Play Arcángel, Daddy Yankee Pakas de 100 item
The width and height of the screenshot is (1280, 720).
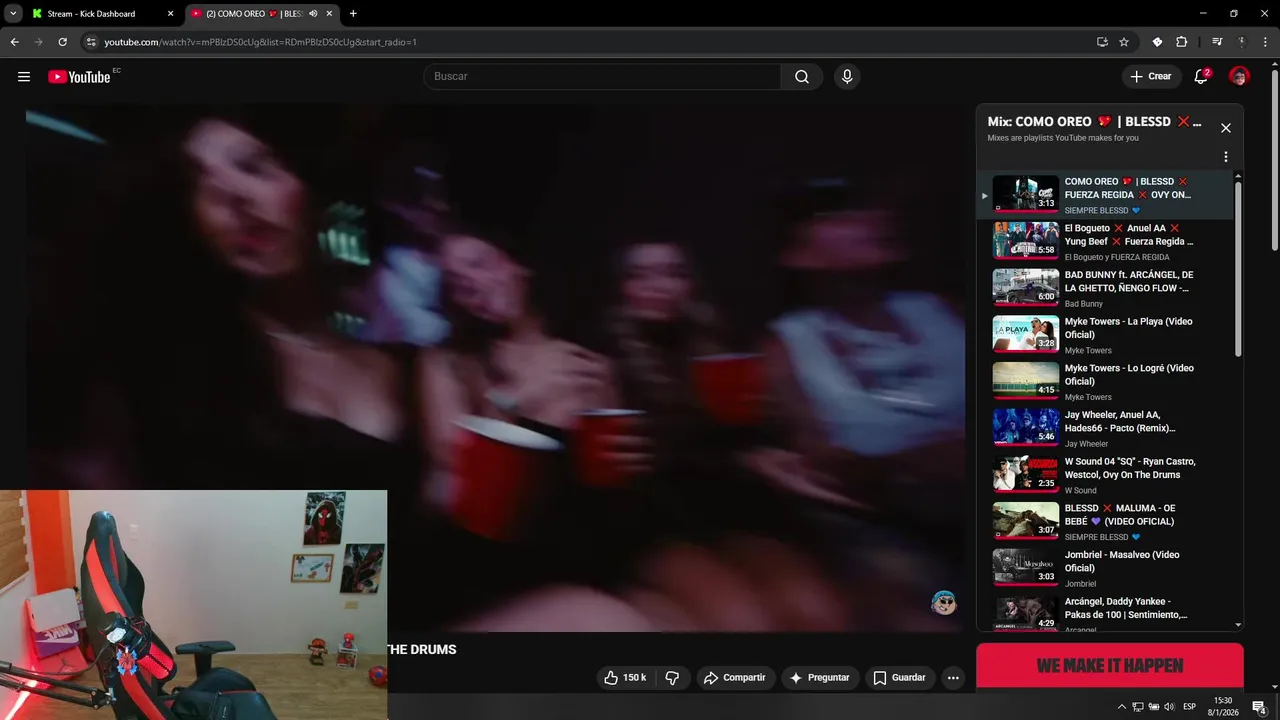1106,613
